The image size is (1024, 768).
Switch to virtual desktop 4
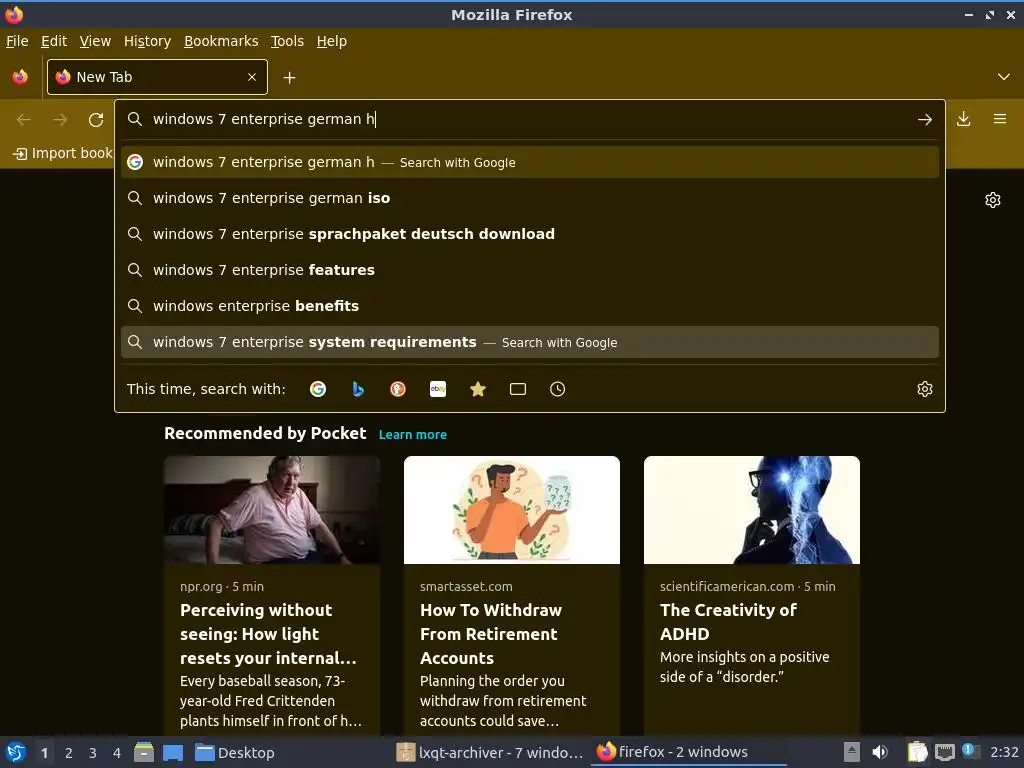pyautogui.click(x=117, y=753)
